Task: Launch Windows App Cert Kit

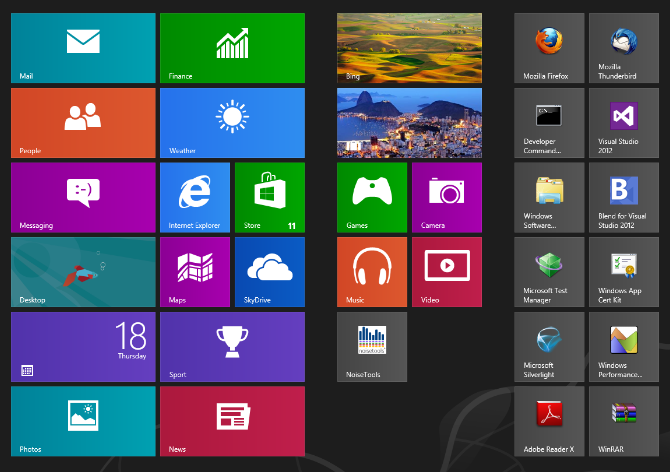Action: coord(624,272)
